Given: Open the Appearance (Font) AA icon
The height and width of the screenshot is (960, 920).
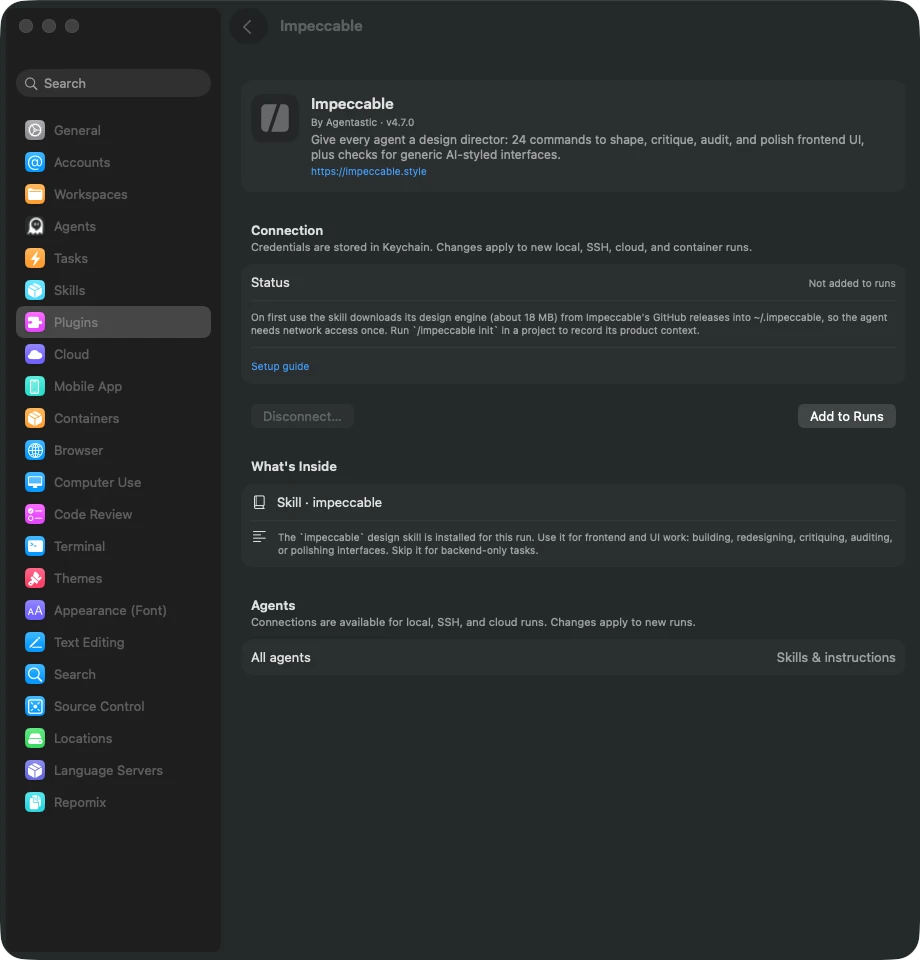Looking at the screenshot, I should (35, 610).
